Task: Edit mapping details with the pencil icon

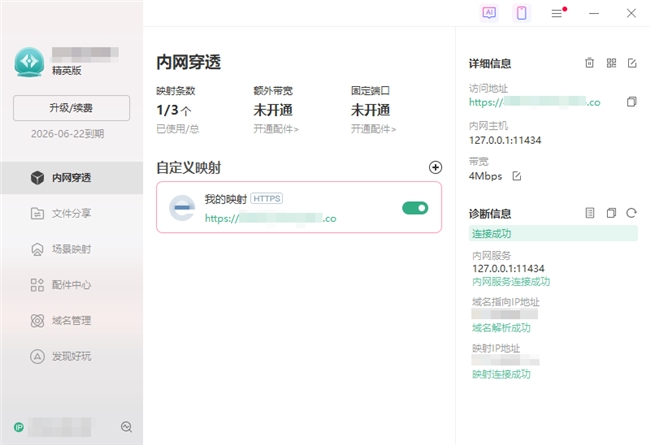Action: click(632, 63)
